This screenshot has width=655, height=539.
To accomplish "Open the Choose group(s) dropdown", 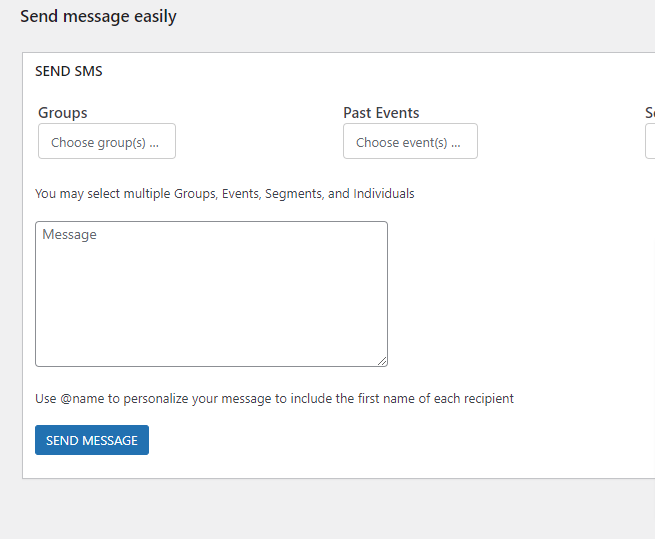I will tap(107, 141).
